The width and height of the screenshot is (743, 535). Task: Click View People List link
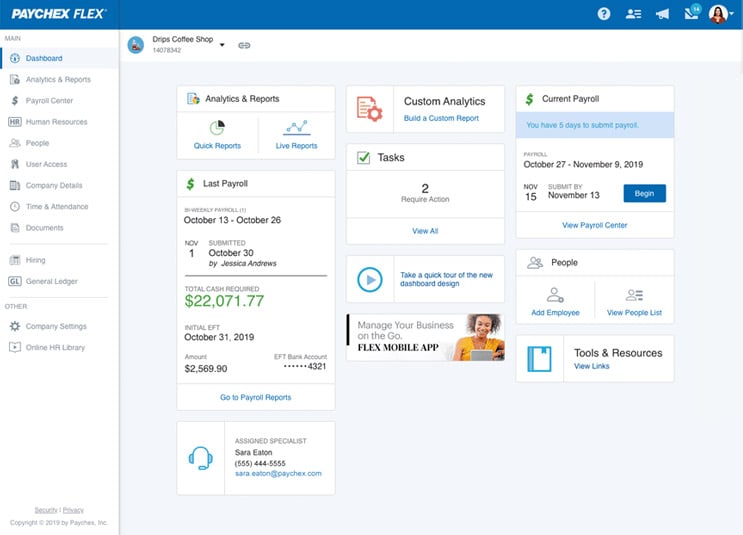point(634,313)
